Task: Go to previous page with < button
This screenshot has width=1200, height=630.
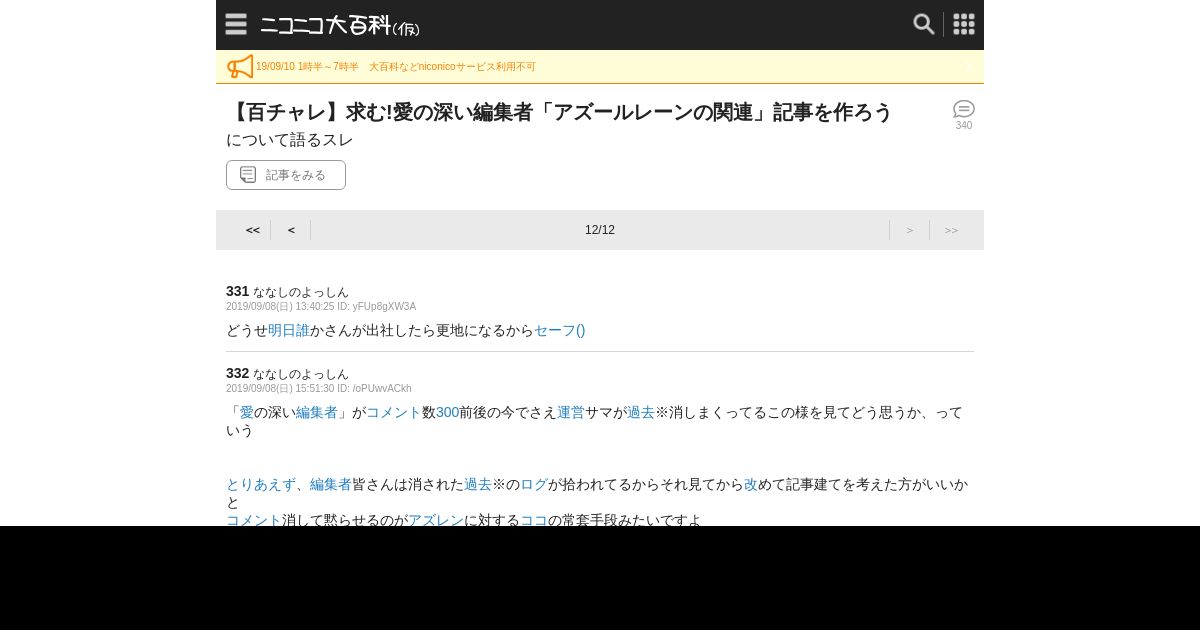Action: tap(291, 230)
